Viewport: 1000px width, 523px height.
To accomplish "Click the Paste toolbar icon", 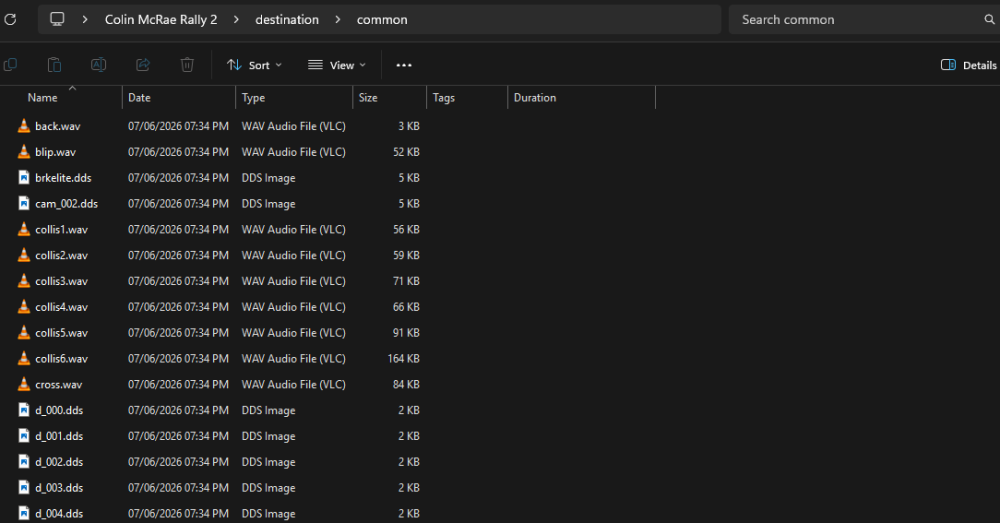I will click(54, 64).
